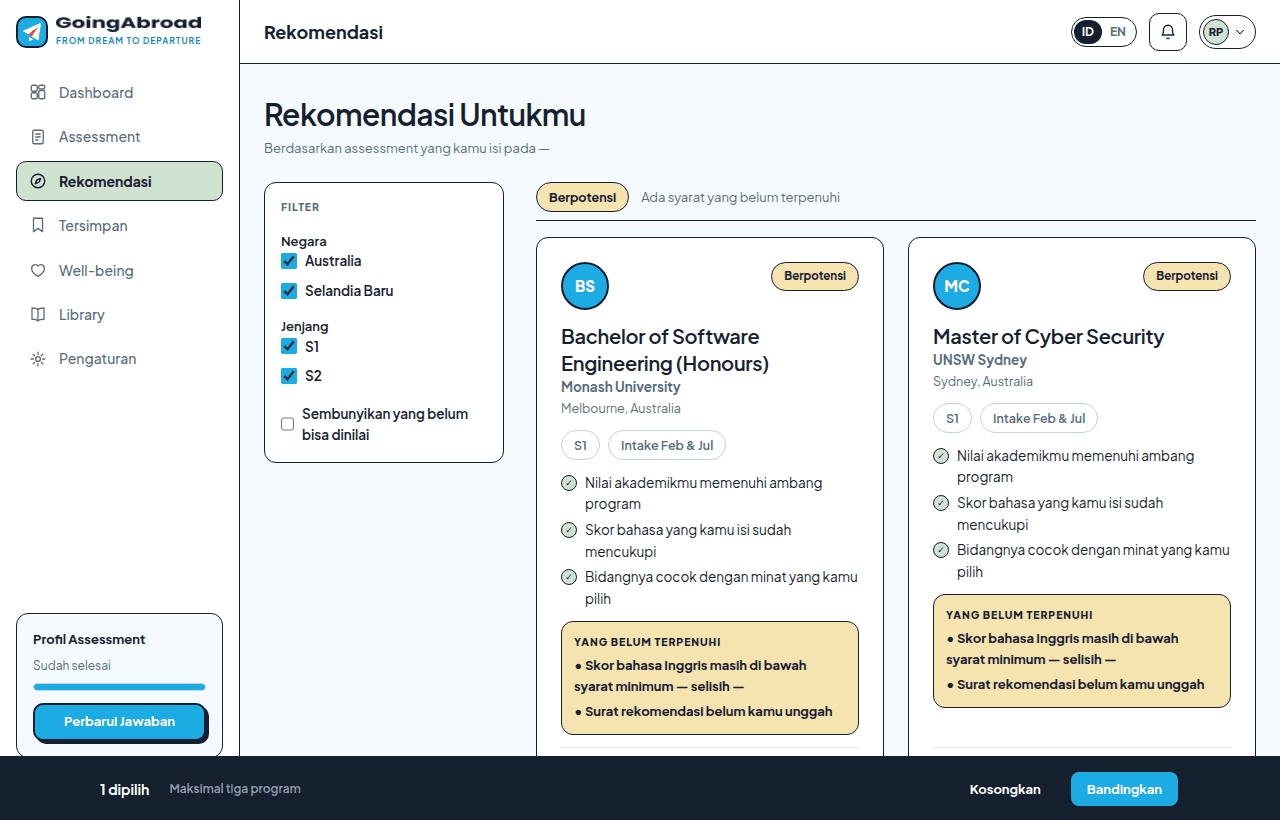The image size is (1280, 820).
Task: Click the Library book icon
Action: (38, 315)
